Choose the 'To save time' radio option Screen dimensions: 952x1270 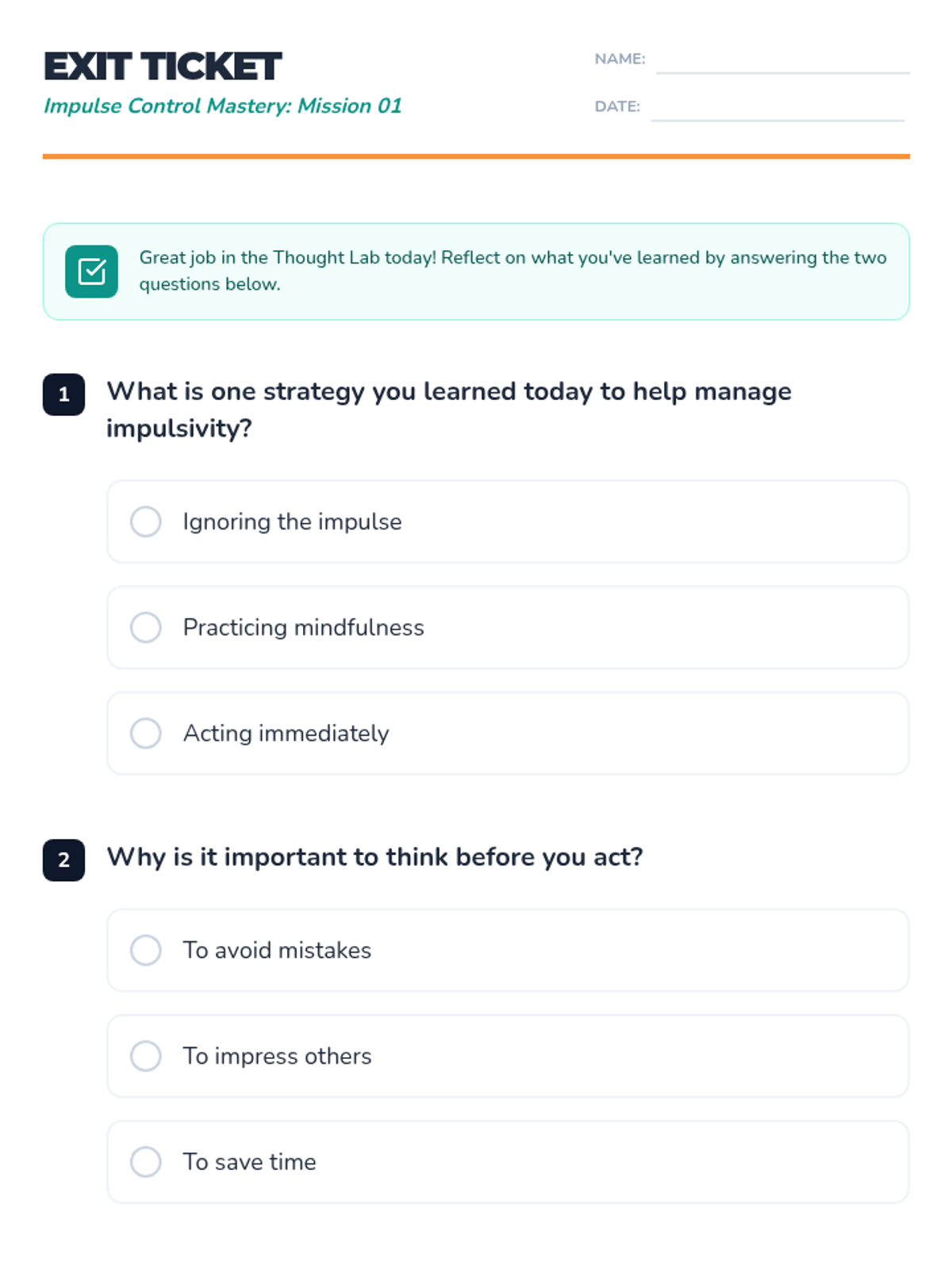pyautogui.click(x=146, y=1161)
